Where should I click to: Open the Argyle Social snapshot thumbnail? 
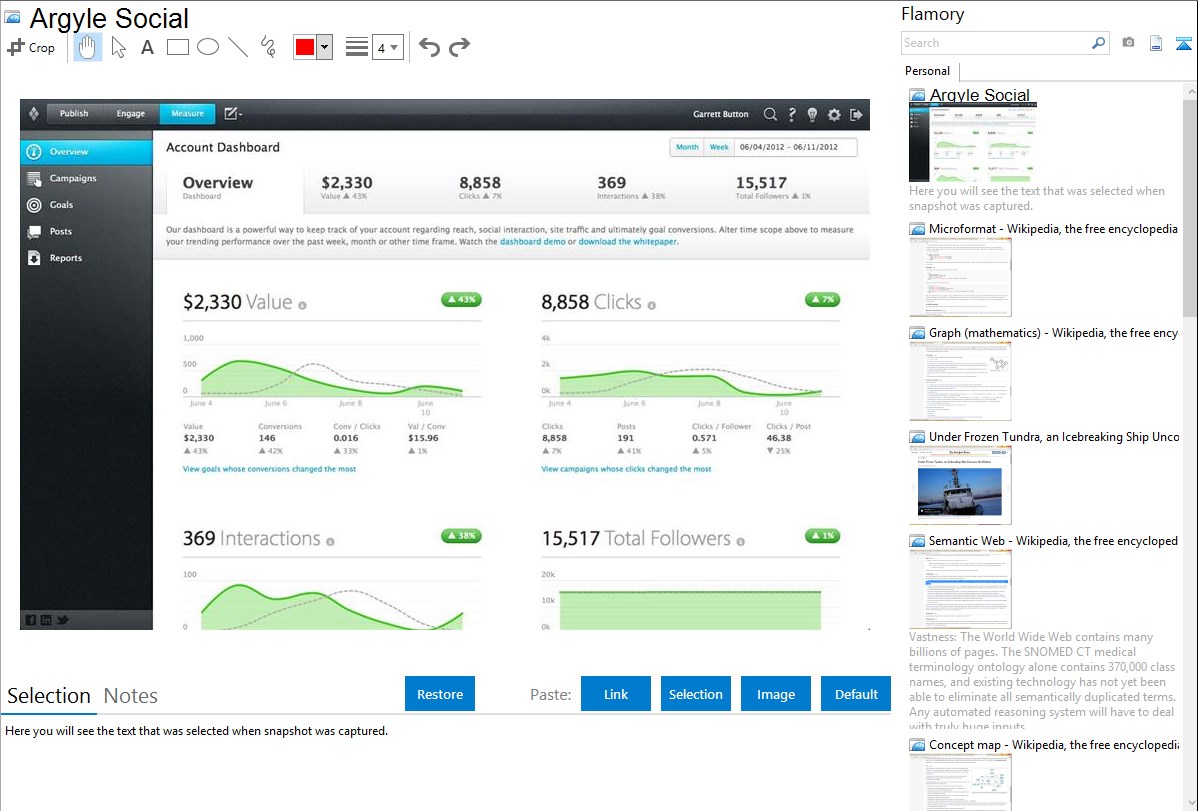[973, 142]
